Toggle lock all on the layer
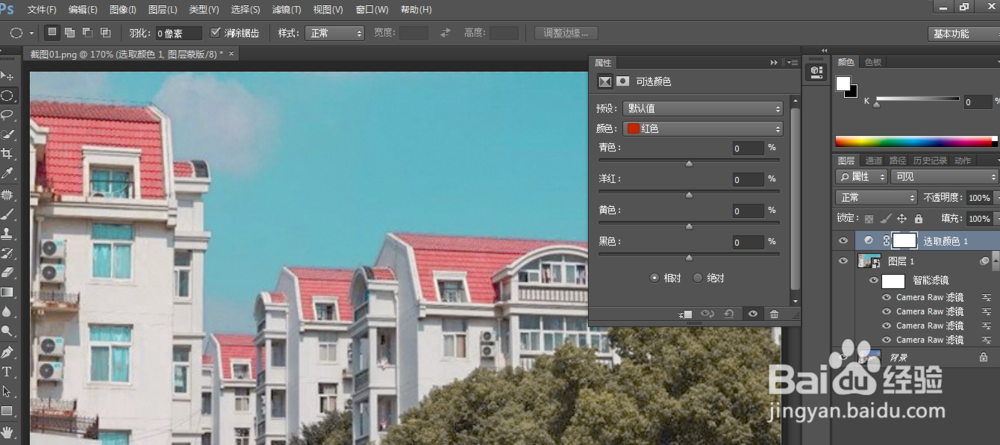 (x=918, y=218)
